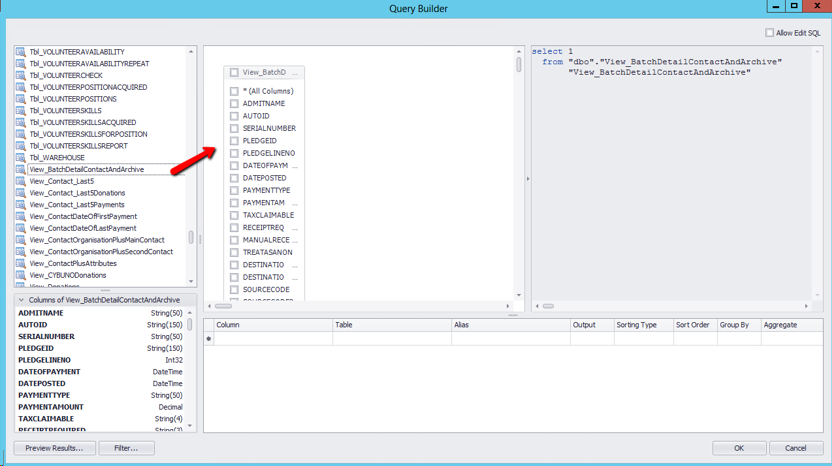The height and width of the screenshot is (466, 832).
Task: Select Tbl_WAREHOUSE in the table list
Action: point(57,158)
